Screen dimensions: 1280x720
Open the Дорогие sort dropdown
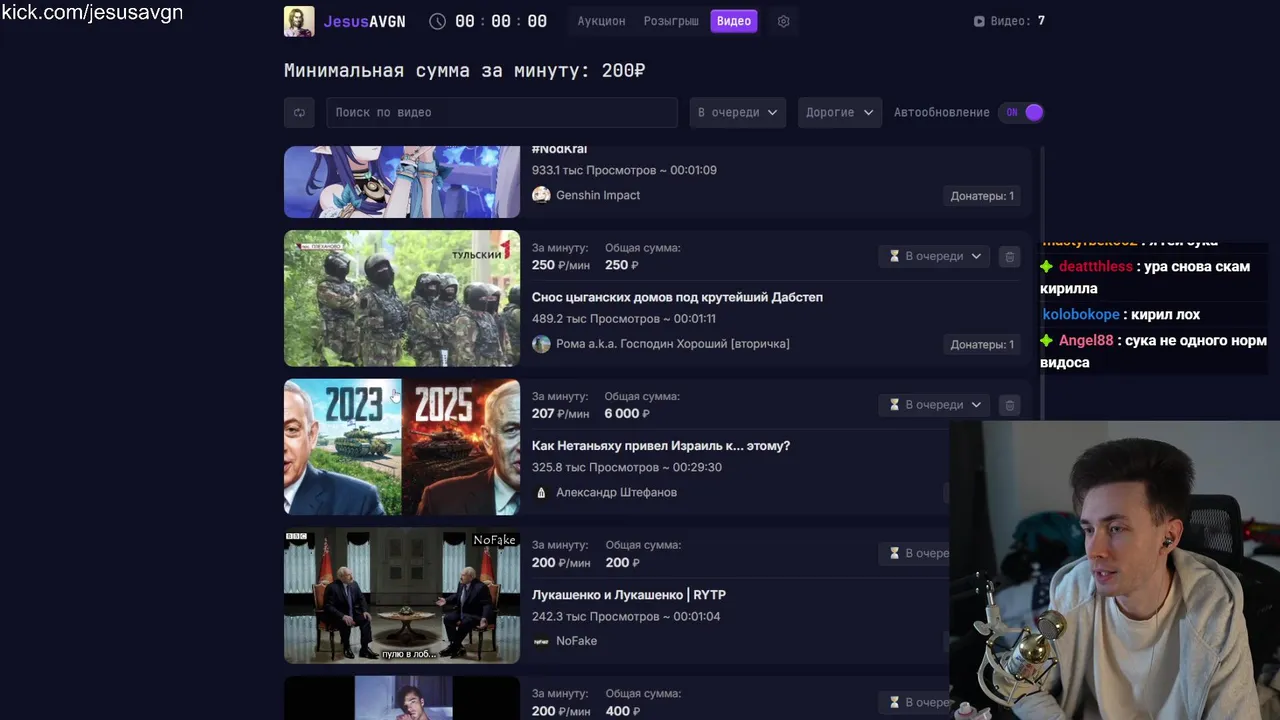click(x=840, y=112)
